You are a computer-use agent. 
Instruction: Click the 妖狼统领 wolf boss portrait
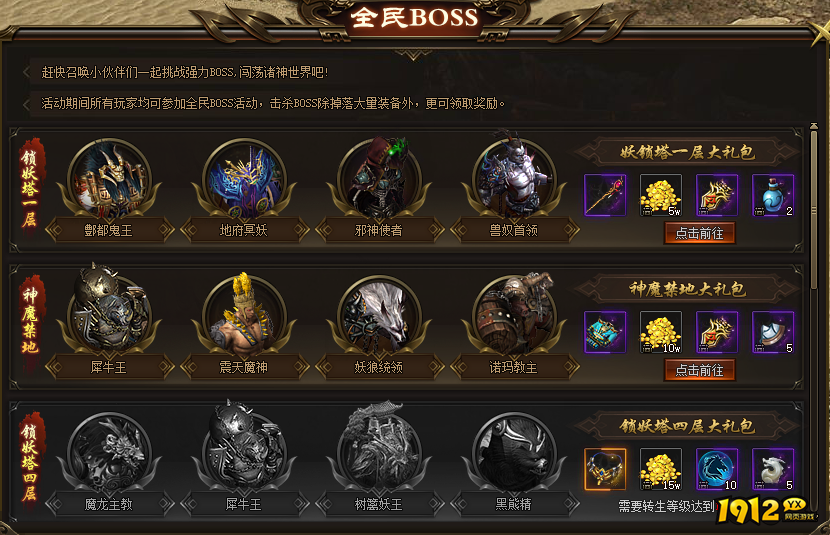coord(379,316)
